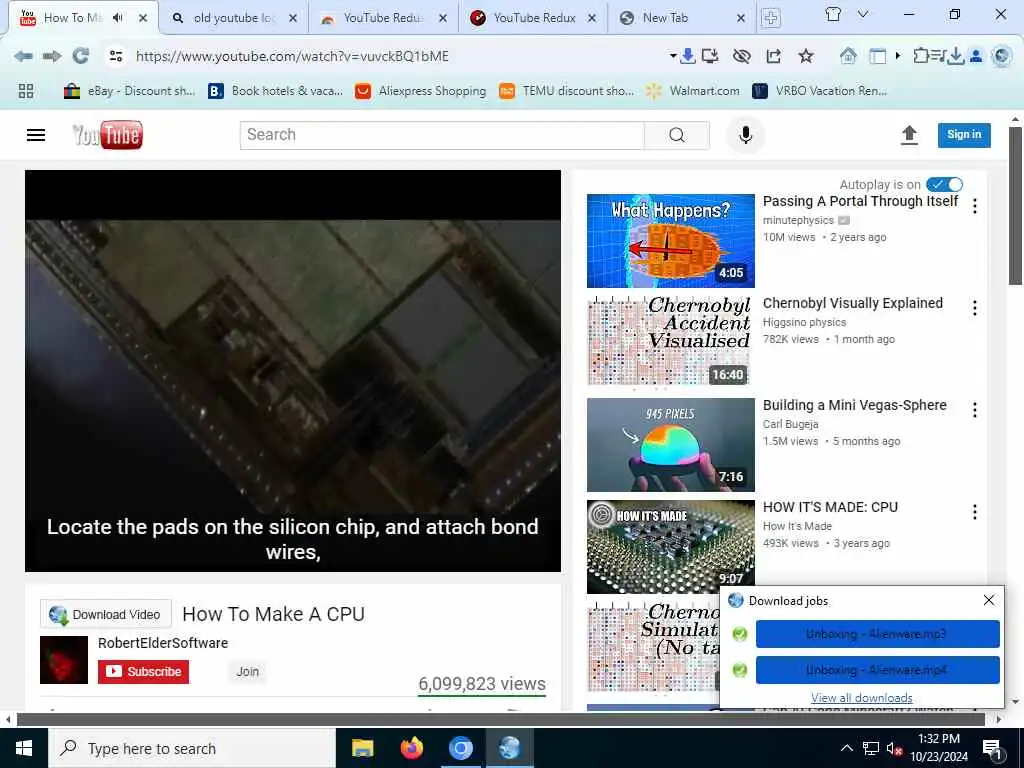Click the screen capture download icon

tap(710, 56)
